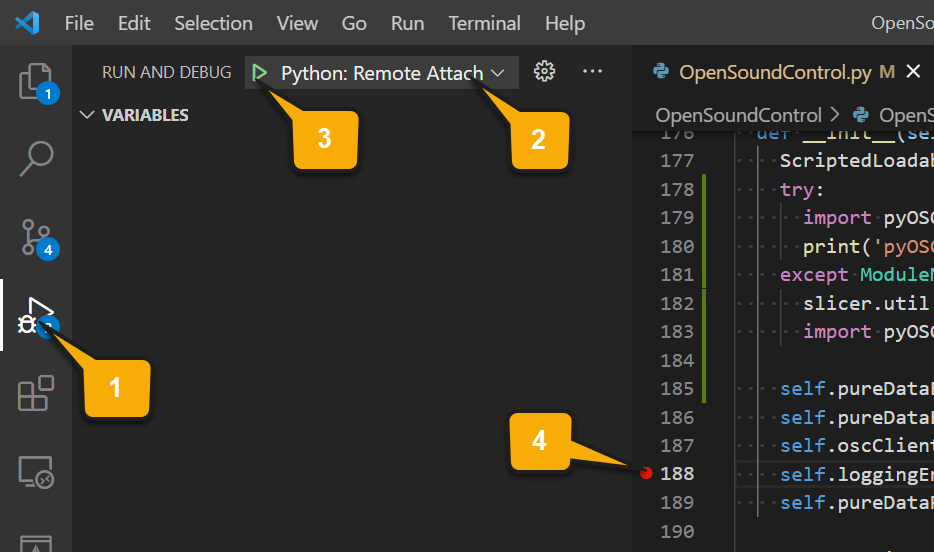Screen dimensions: 934x552
Task: Click the Python file icon on the editor tab
Action: pyautogui.click(x=661, y=71)
